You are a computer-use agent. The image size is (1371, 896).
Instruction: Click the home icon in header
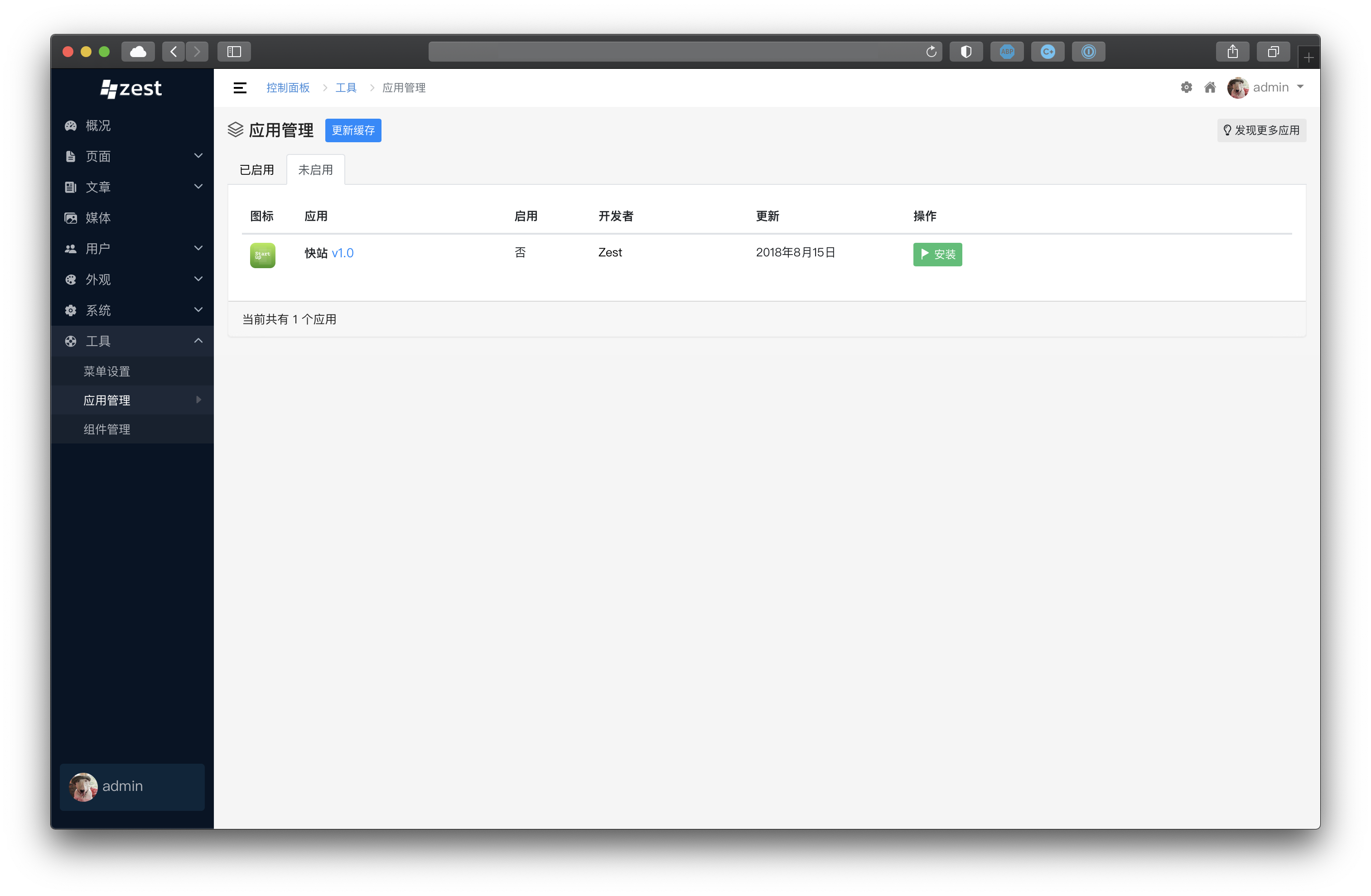pos(1210,87)
